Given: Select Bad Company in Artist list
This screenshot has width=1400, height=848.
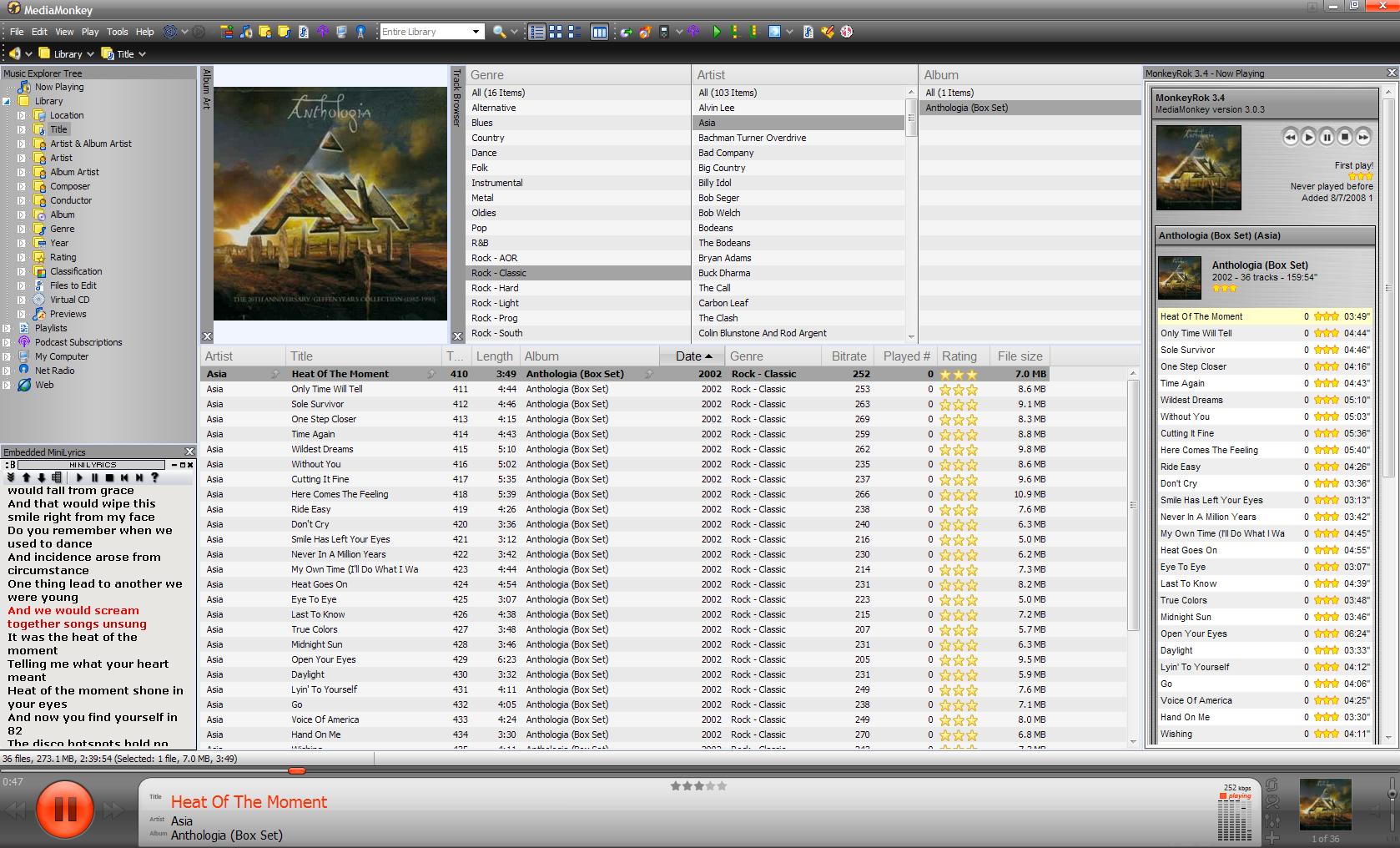Looking at the screenshot, I should (799, 153).
